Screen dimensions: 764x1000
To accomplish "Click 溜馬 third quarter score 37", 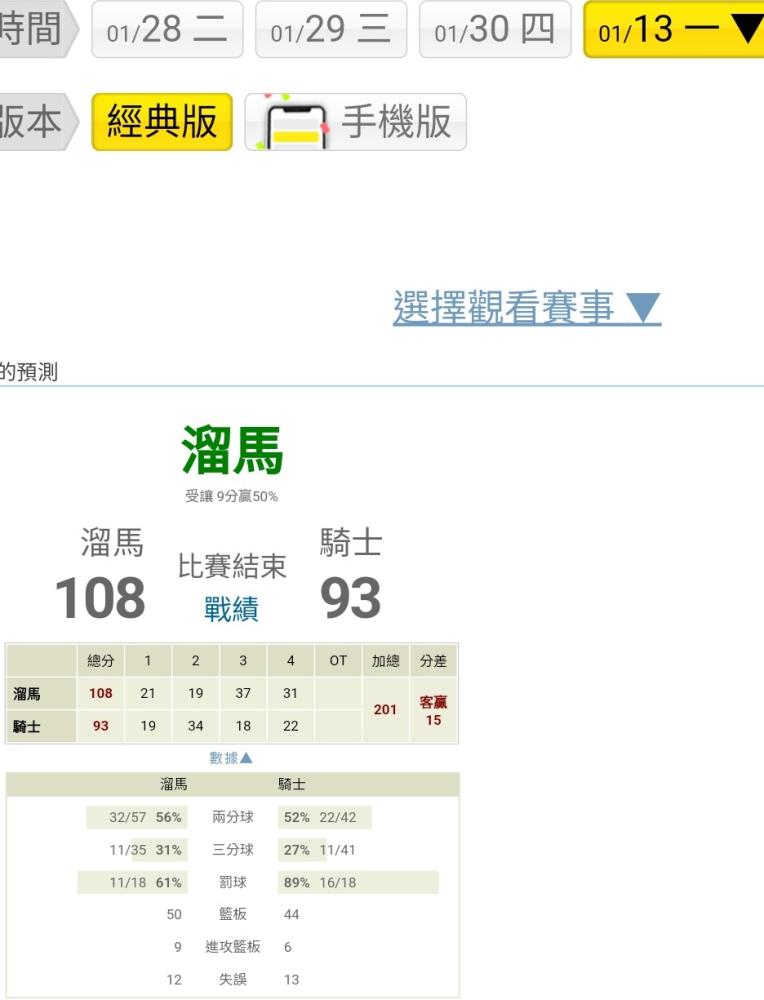I will coord(243,693).
